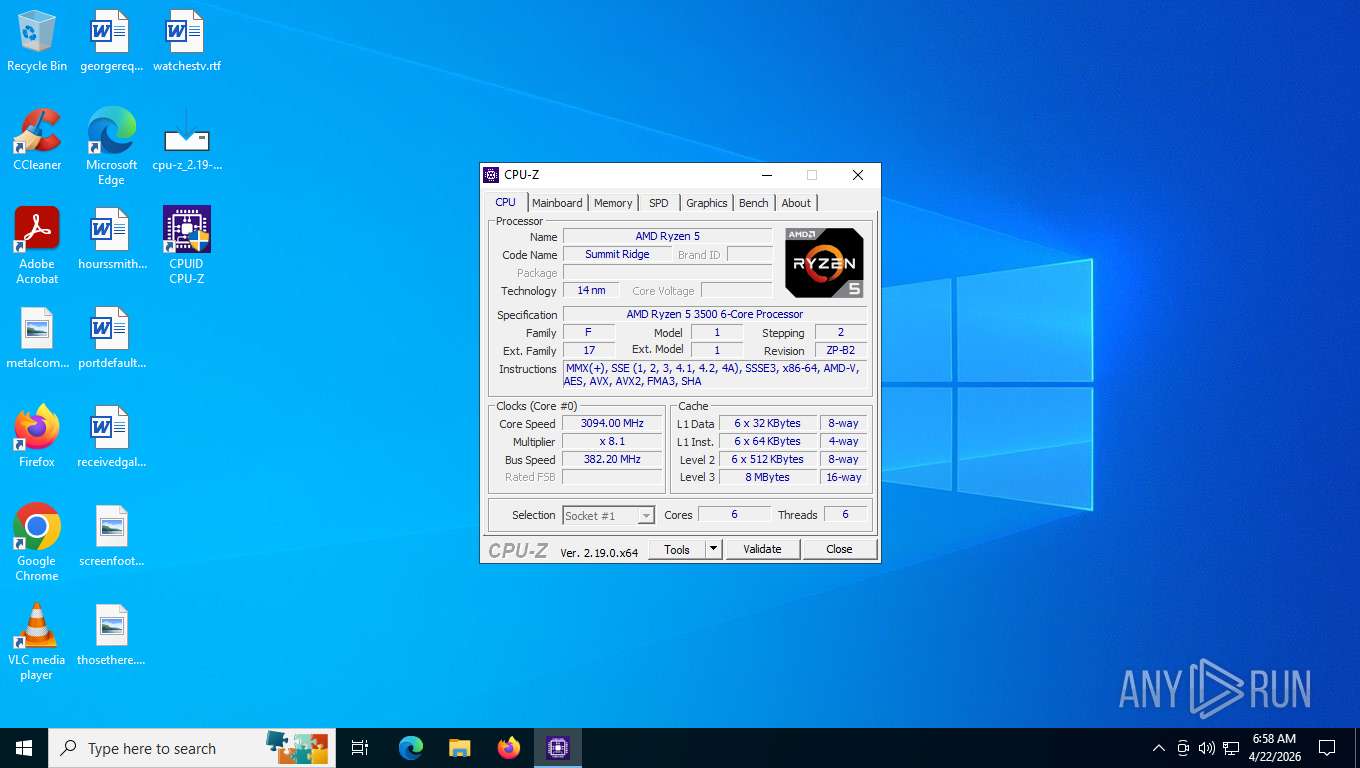Open the portdefault Word document icon

pos(110,338)
